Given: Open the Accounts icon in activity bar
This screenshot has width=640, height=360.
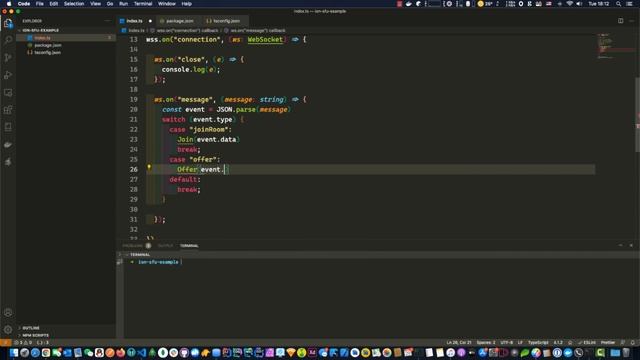Looking at the screenshot, I should tap(8, 313).
